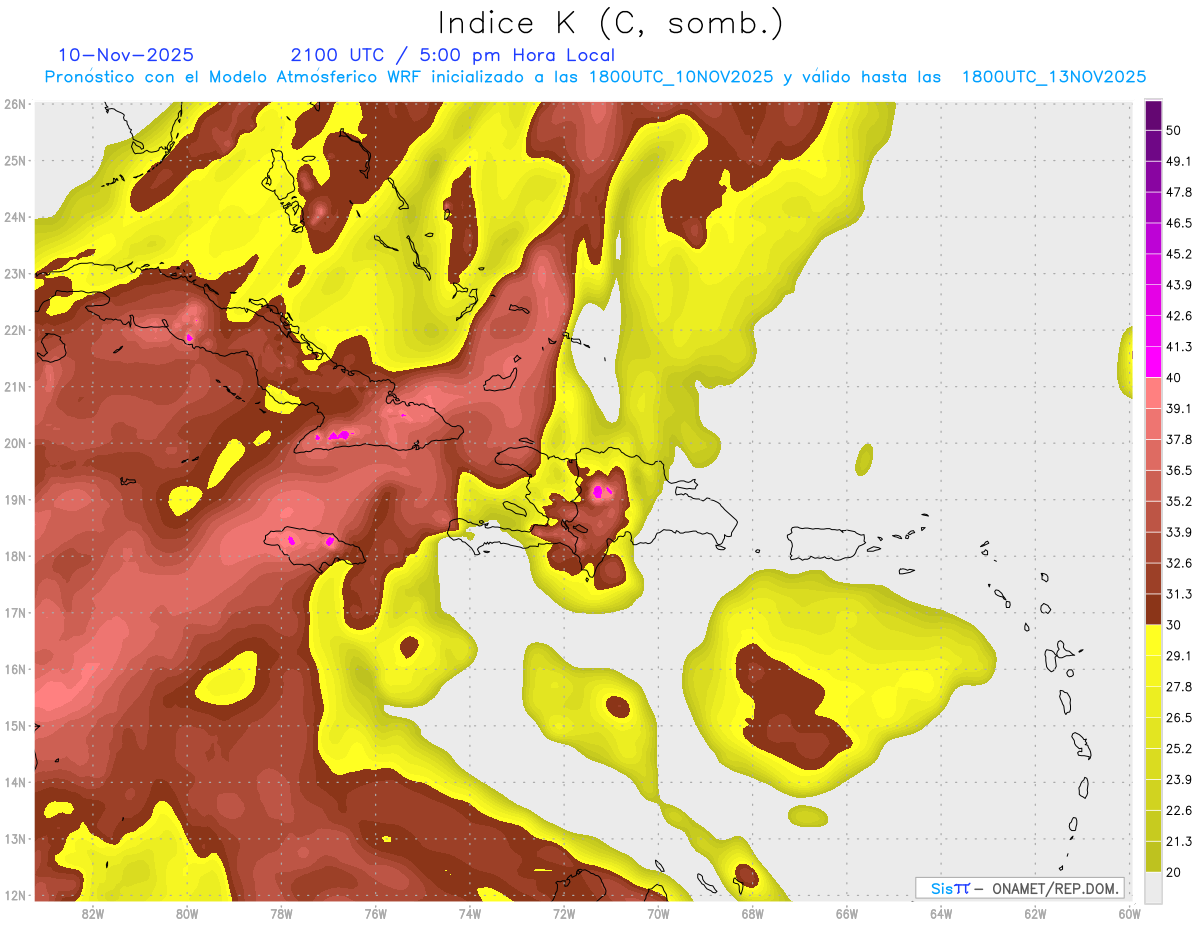Click the '1800UTC_10NOV2025' initialization time text
Screen dimensions: 1200x927
click(680, 77)
